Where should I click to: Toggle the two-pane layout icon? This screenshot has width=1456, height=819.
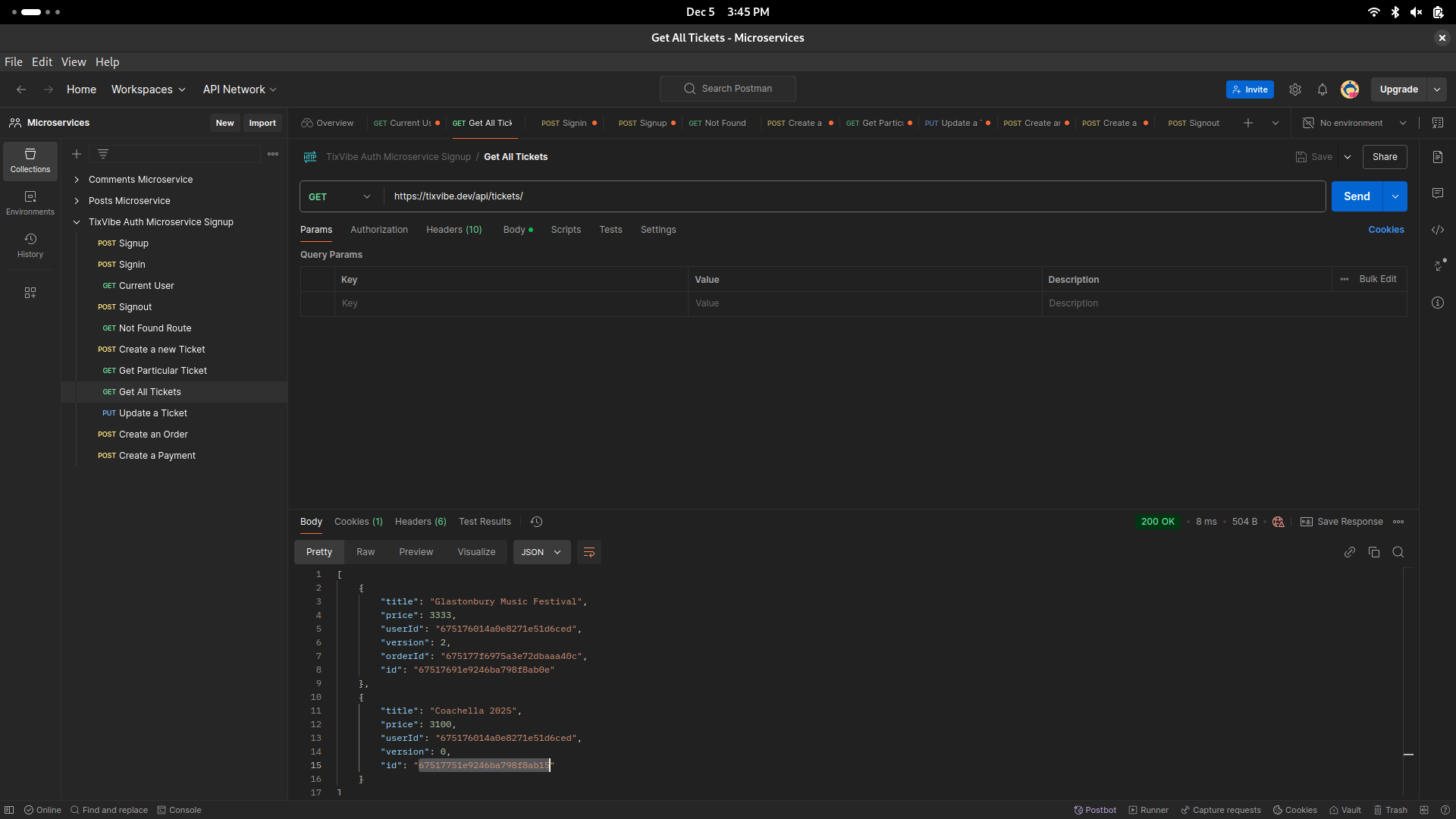pos(1424,810)
